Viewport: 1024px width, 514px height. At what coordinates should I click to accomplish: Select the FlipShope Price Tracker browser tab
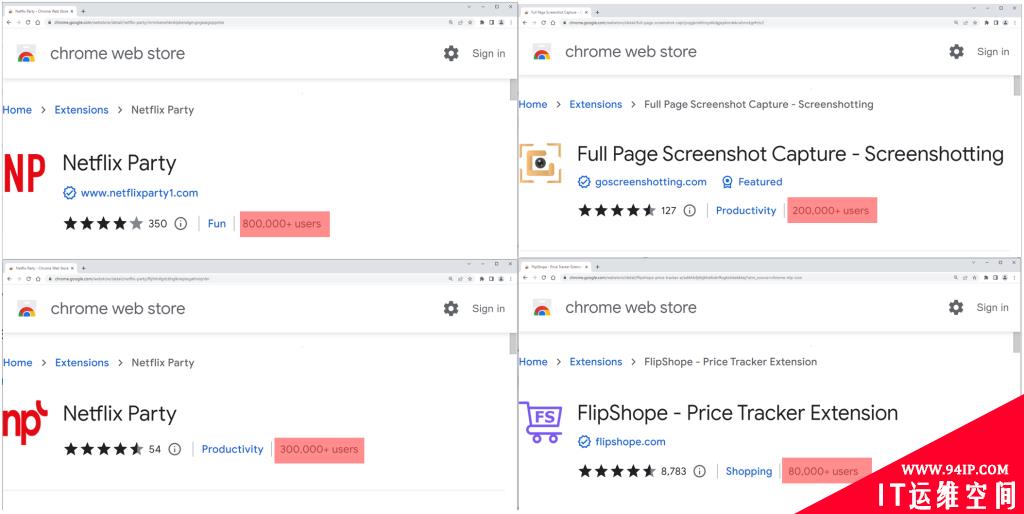(x=556, y=266)
